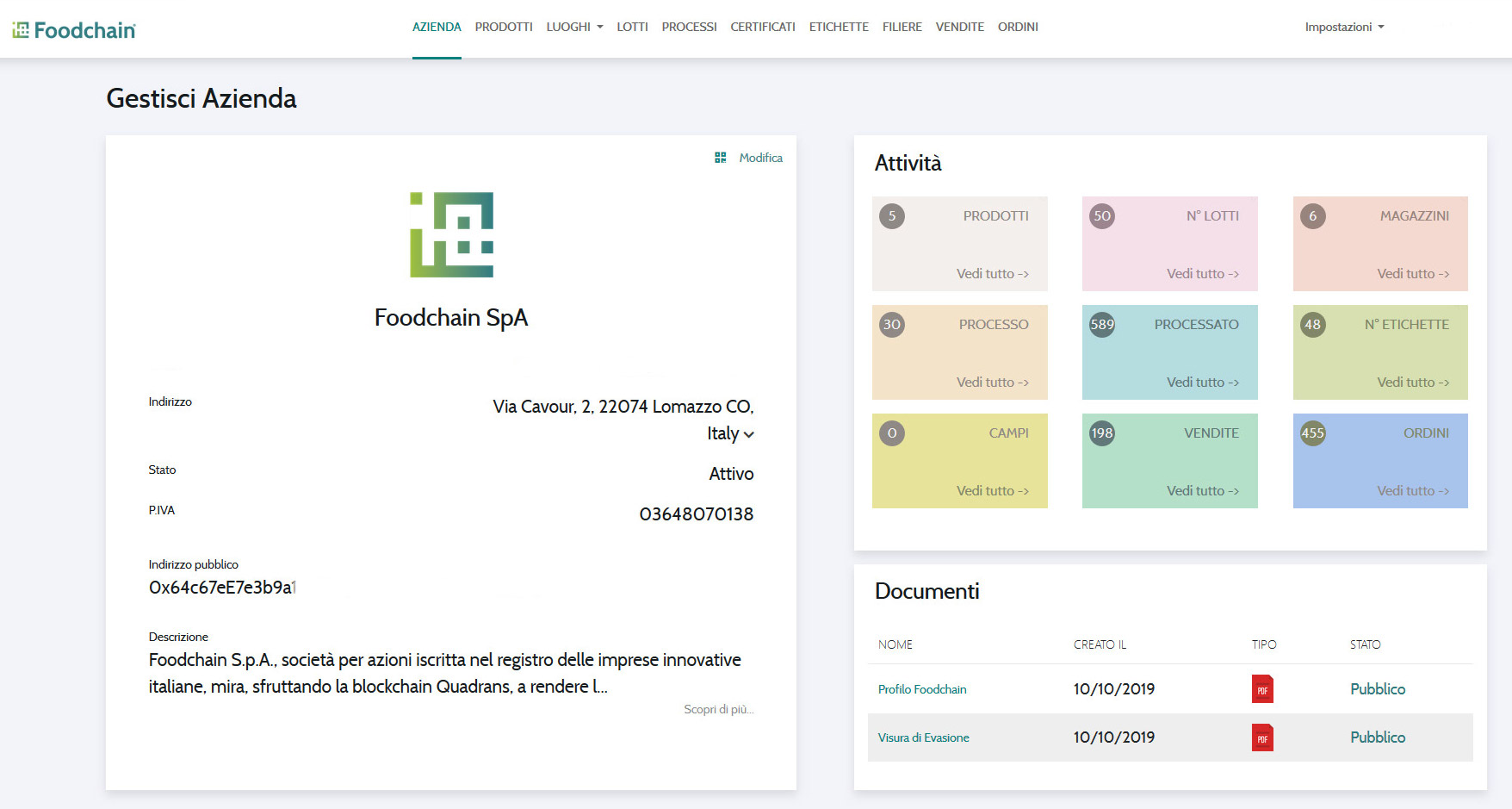Click the 455 count badge on Ordini

pyautogui.click(x=1312, y=433)
